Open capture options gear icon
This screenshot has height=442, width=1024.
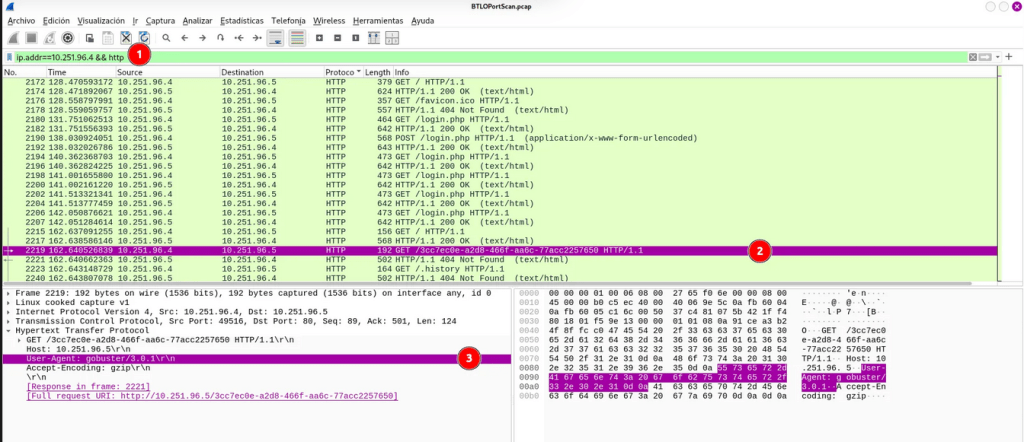pyautogui.click(x=67, y=37)
